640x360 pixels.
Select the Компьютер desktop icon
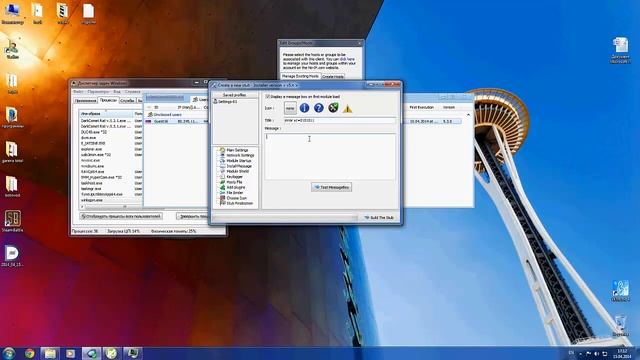pos(12,14)
